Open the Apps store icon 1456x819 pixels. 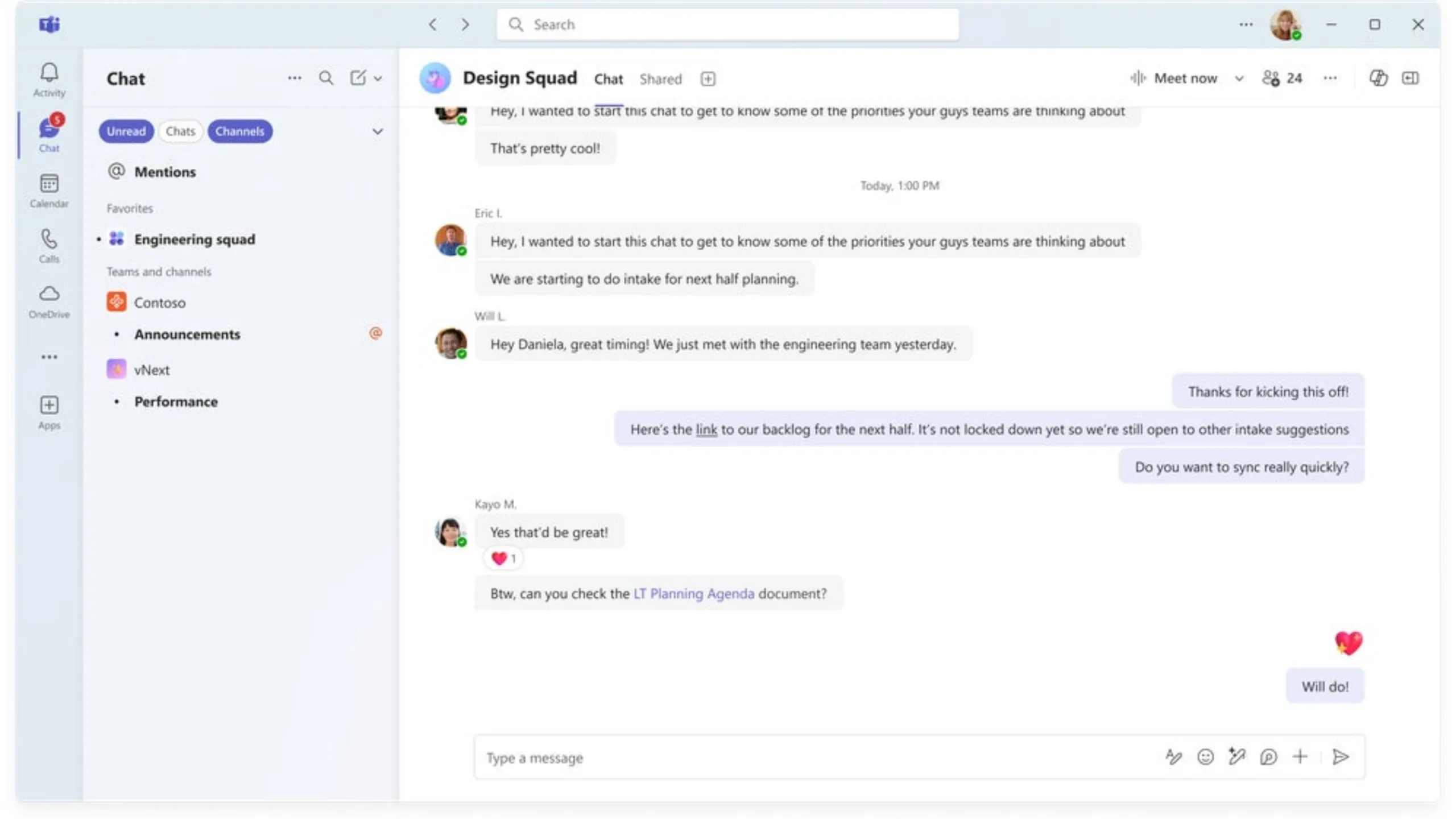point(49,413)
